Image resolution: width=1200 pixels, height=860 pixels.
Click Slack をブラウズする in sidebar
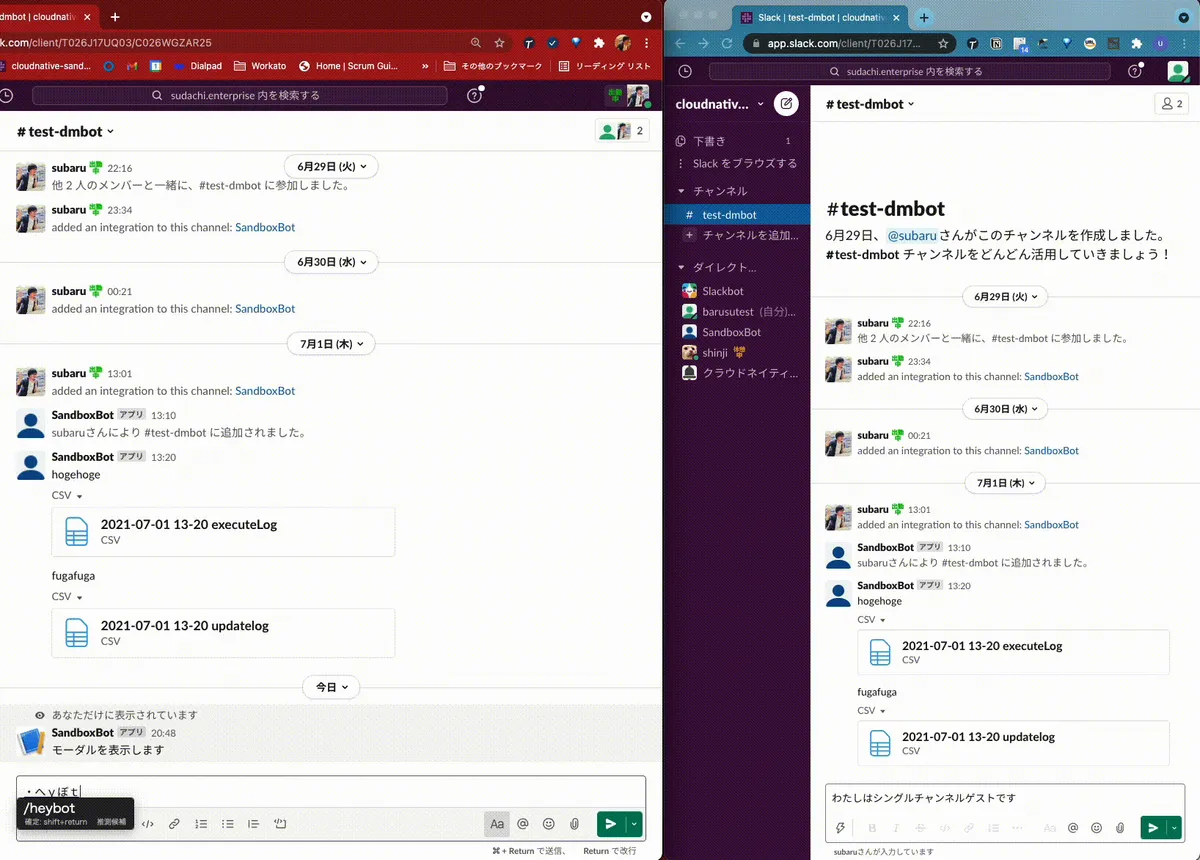(x=739, y=163)
